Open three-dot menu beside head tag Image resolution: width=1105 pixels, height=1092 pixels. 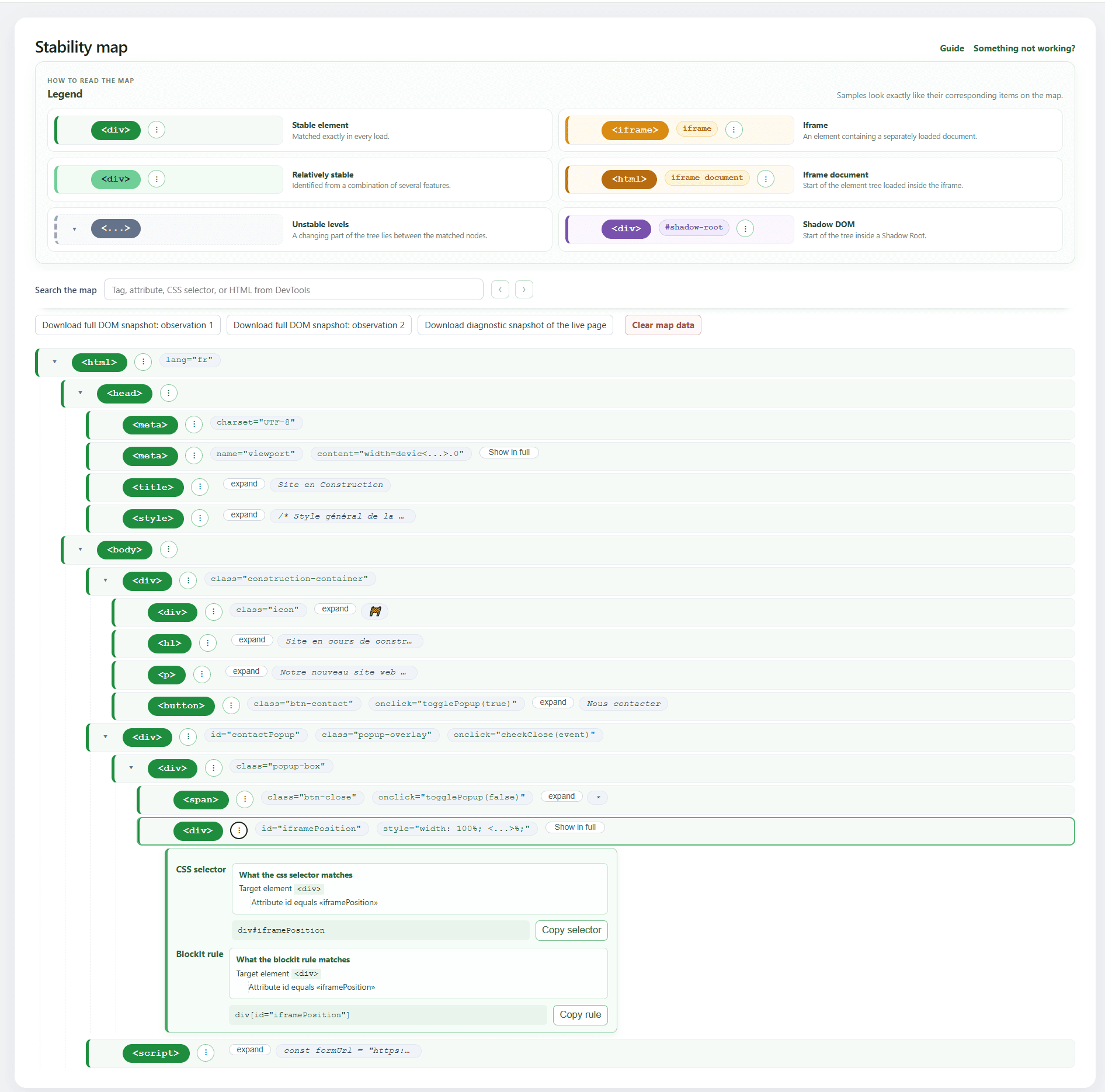pyautogui.click(x=169, y=393)
